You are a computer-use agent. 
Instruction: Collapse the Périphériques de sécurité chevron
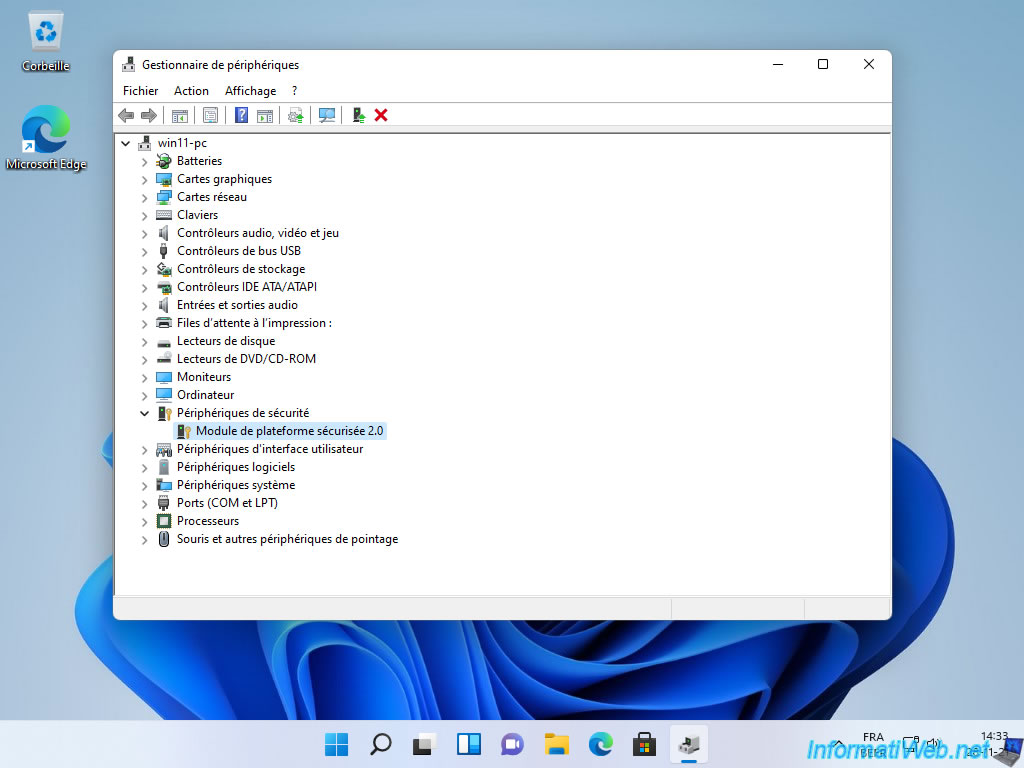coord(144,413)
